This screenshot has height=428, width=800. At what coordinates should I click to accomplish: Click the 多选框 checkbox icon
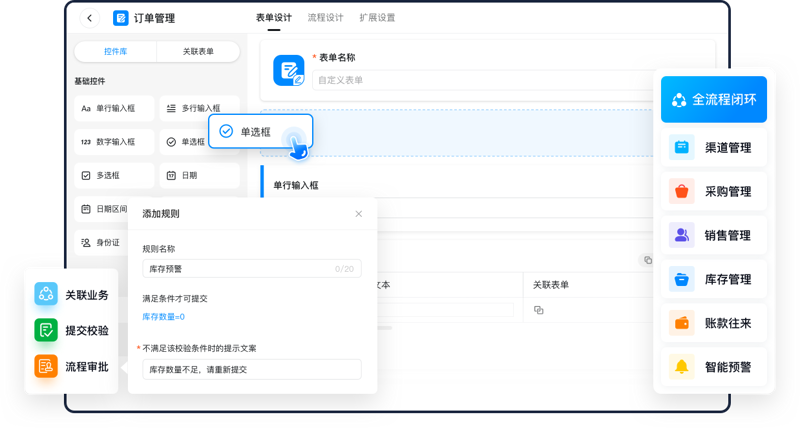86,175
